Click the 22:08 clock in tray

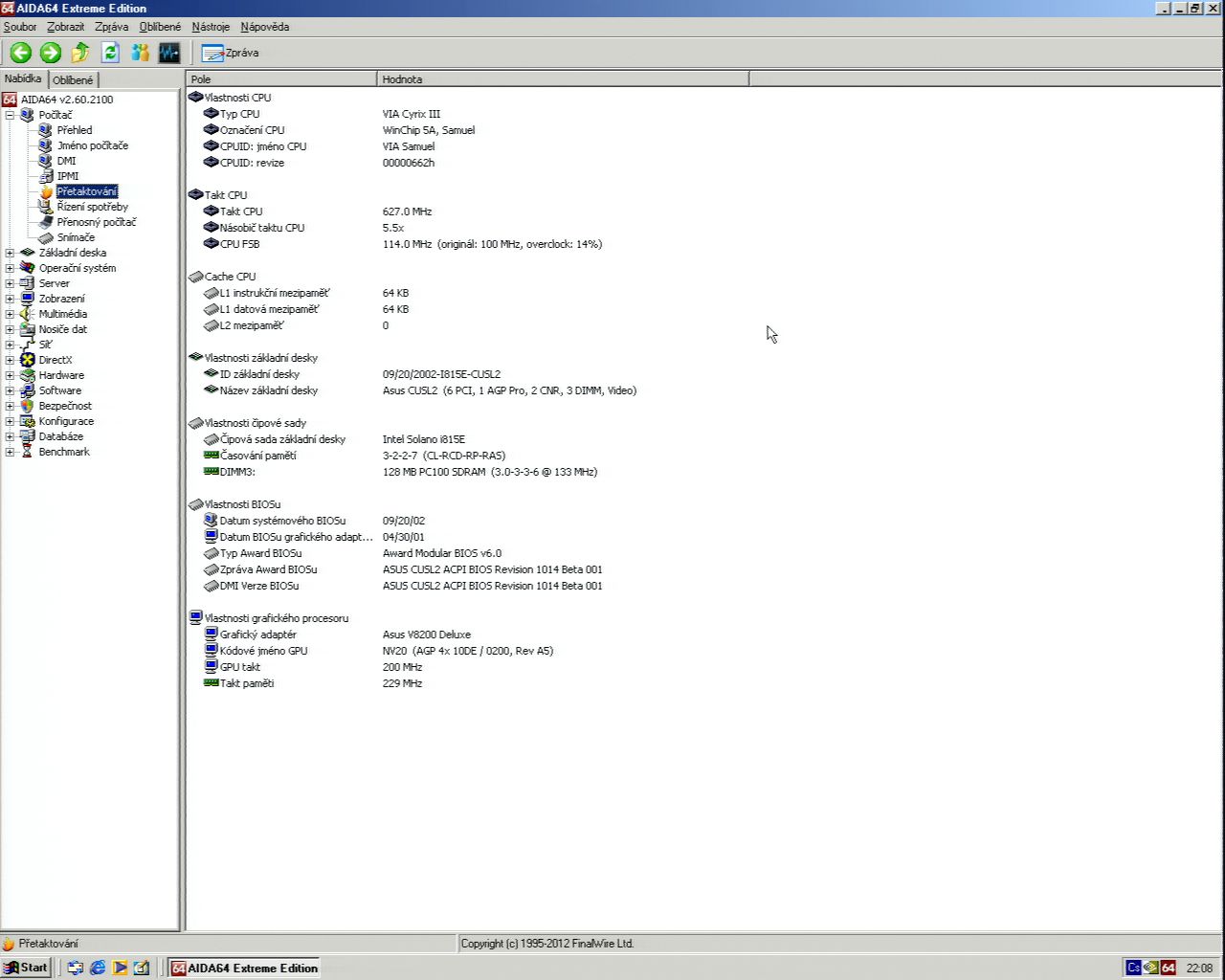[1199, 968]
